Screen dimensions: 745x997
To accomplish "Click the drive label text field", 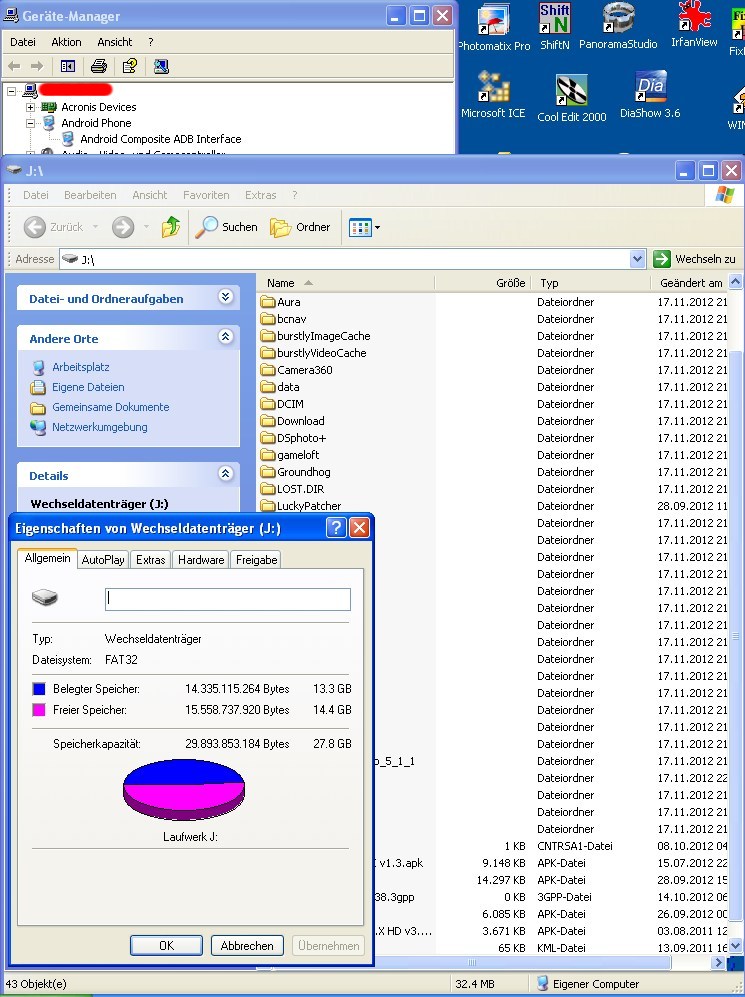I will [x=228, y=599].
